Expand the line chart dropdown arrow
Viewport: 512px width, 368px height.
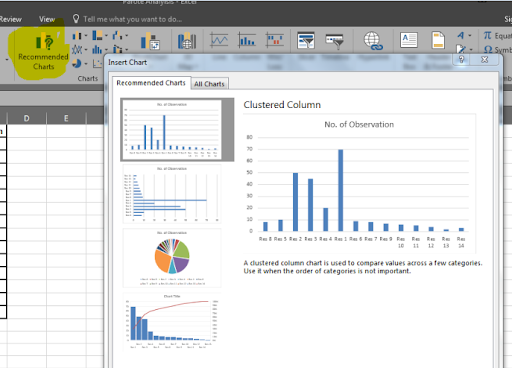click(x=86, y=50)
